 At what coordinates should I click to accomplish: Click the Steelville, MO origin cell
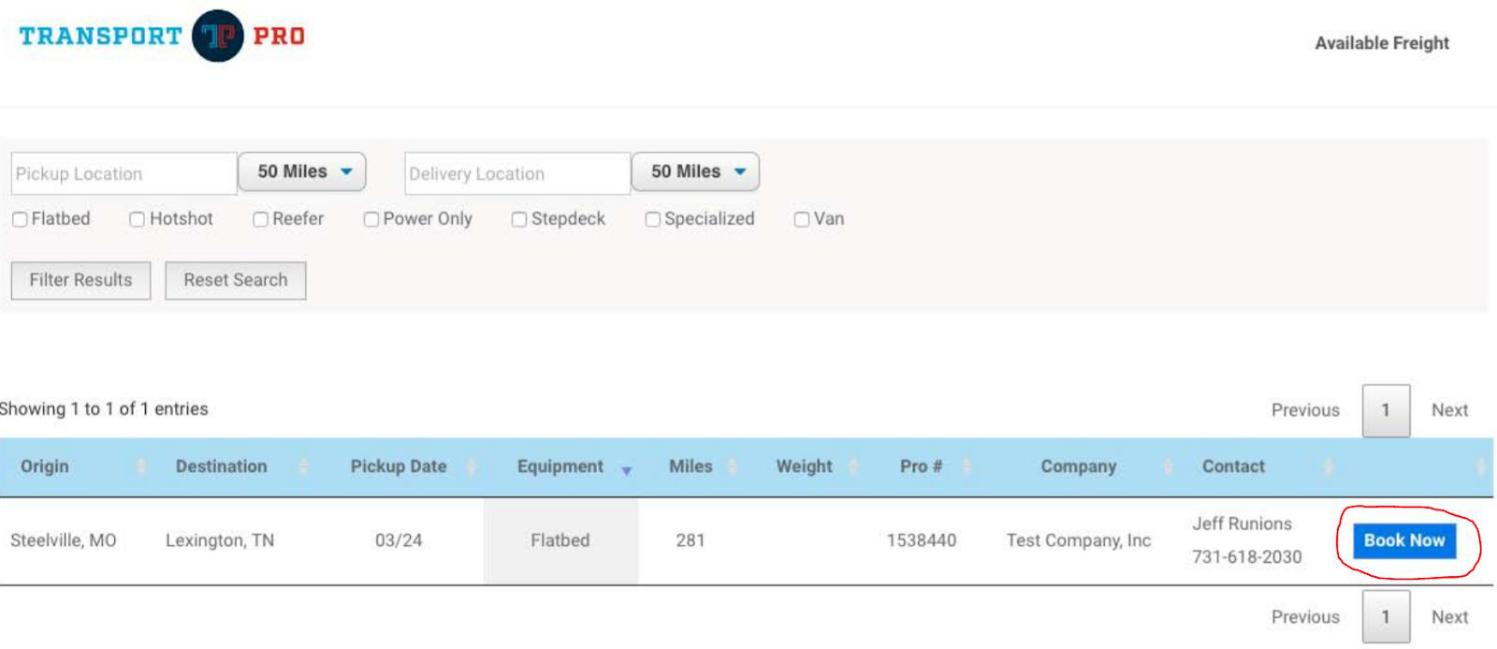coord(63,540)
